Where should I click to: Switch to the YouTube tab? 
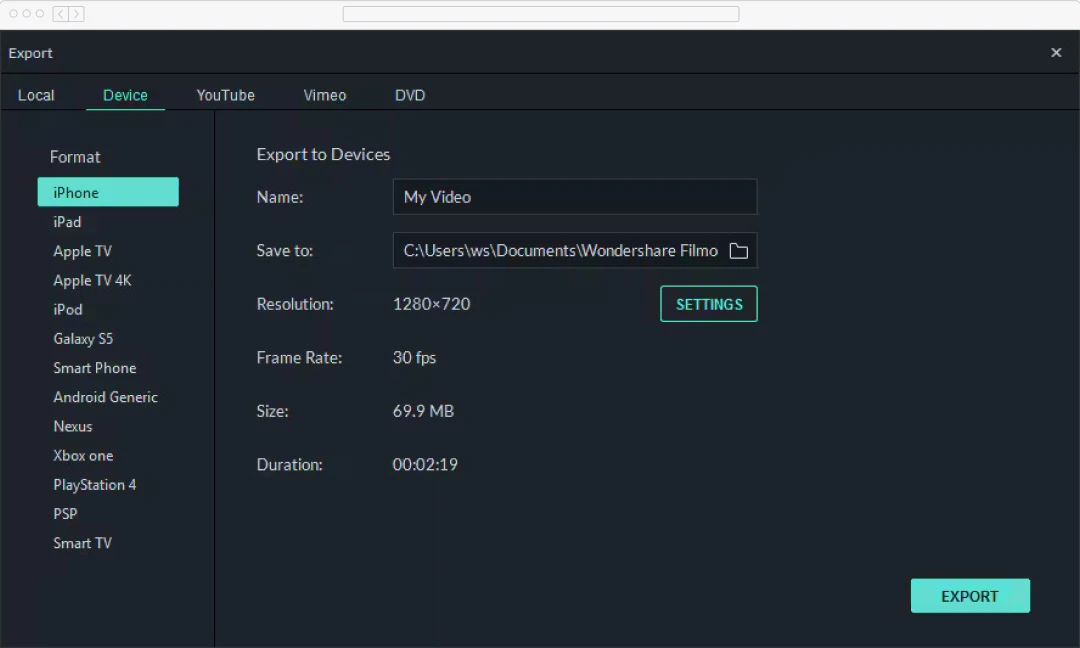[x=225, y=95]
